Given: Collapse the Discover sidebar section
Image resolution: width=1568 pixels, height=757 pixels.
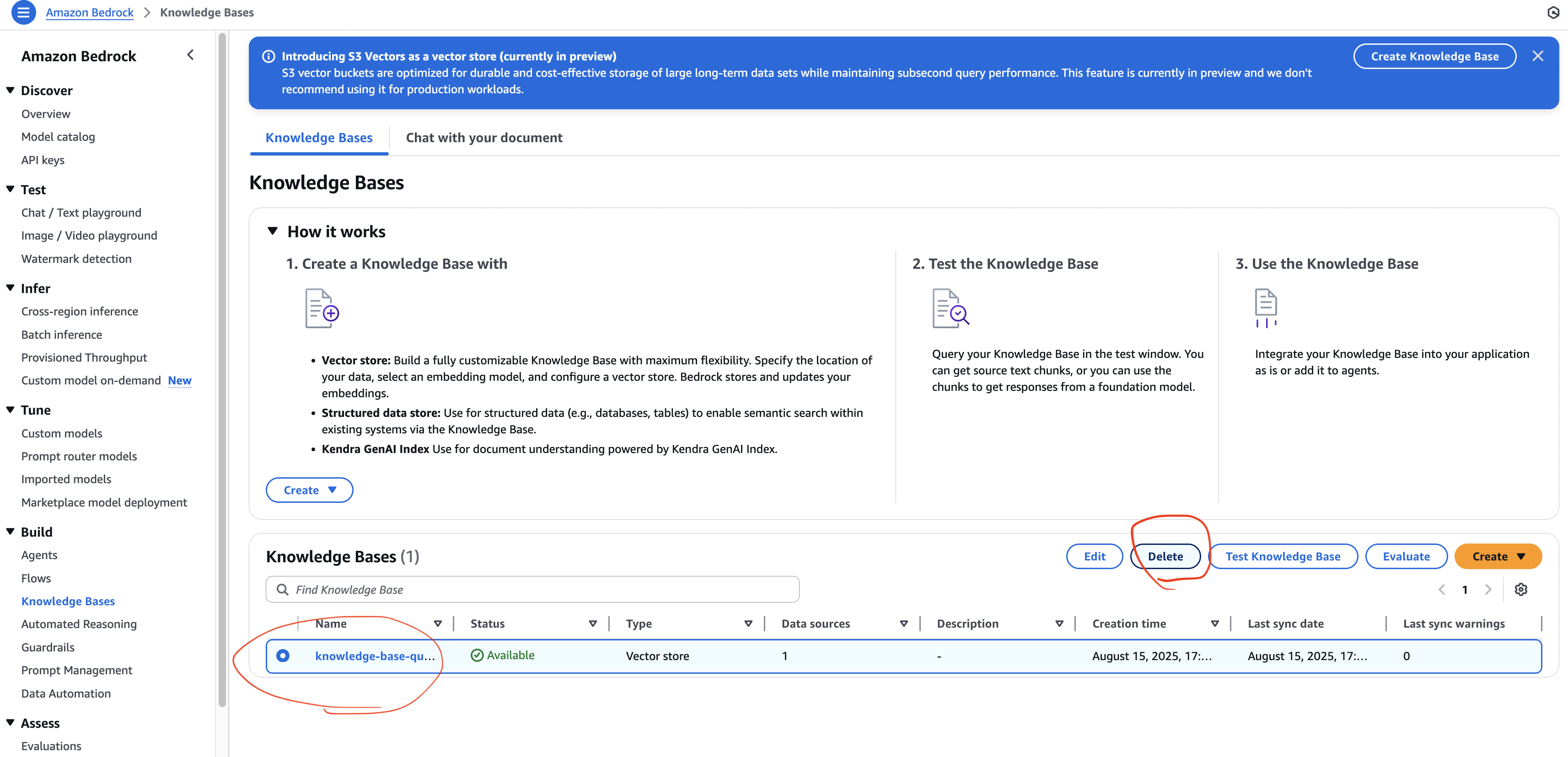Looking at the screenshot, I should coord(11,90).
